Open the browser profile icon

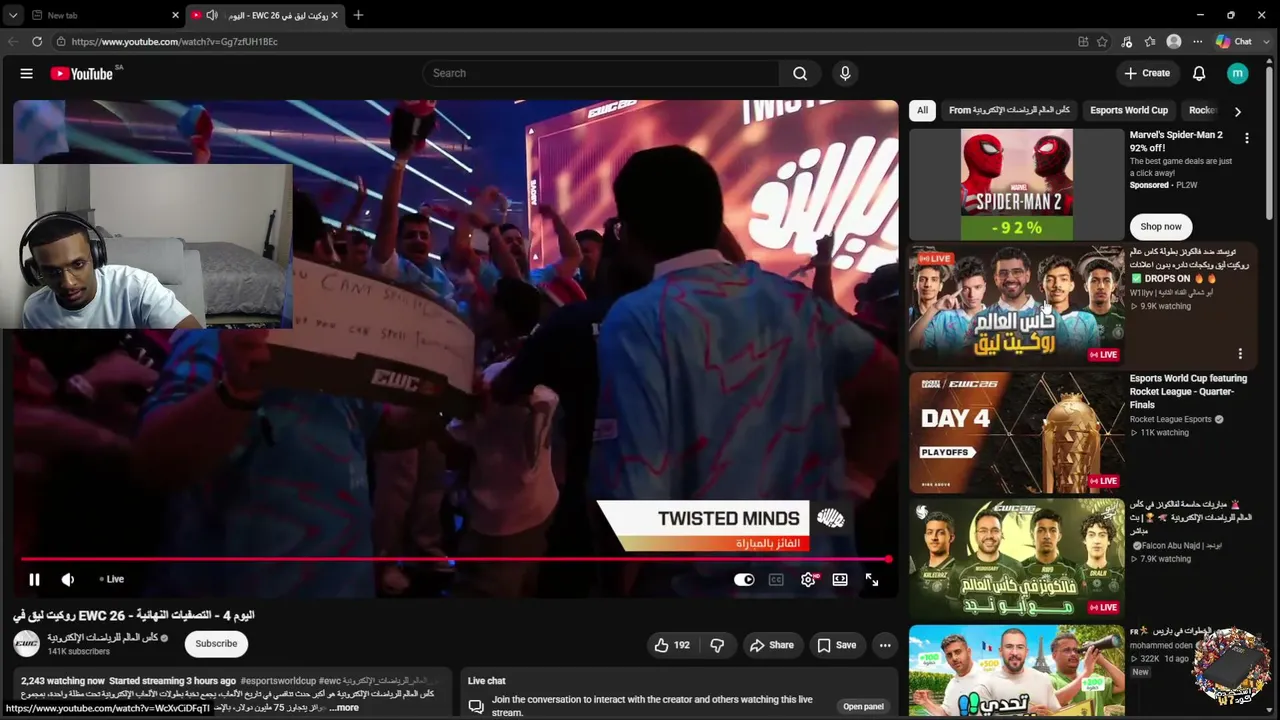tap(1174, 42)
